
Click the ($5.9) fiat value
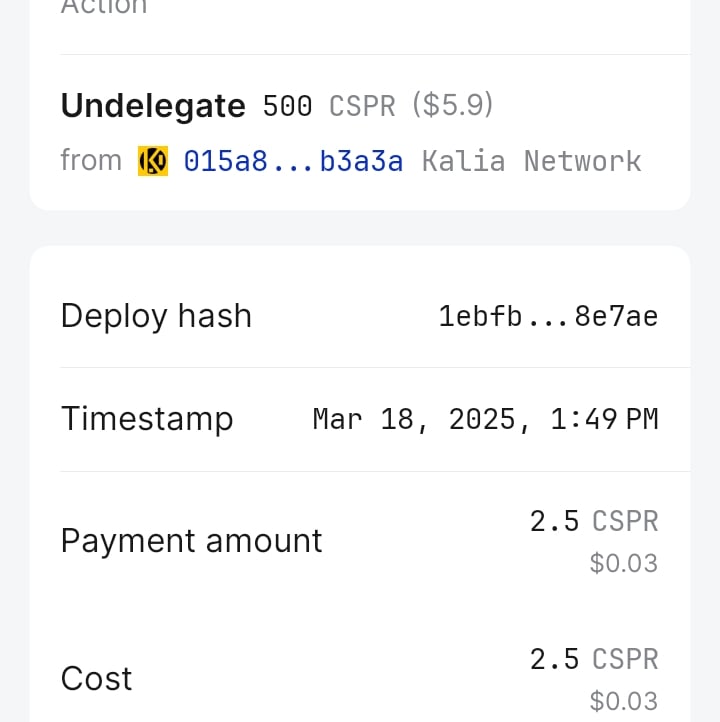[x=453, y=105]
